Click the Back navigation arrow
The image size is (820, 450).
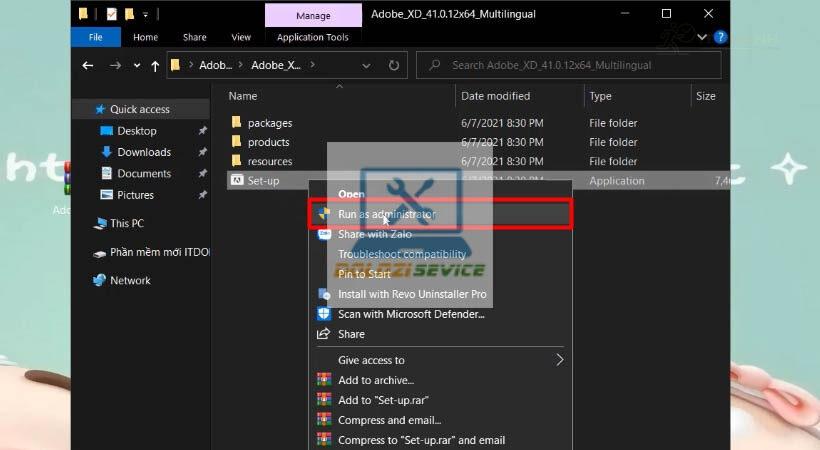click(x=88, y=65)
